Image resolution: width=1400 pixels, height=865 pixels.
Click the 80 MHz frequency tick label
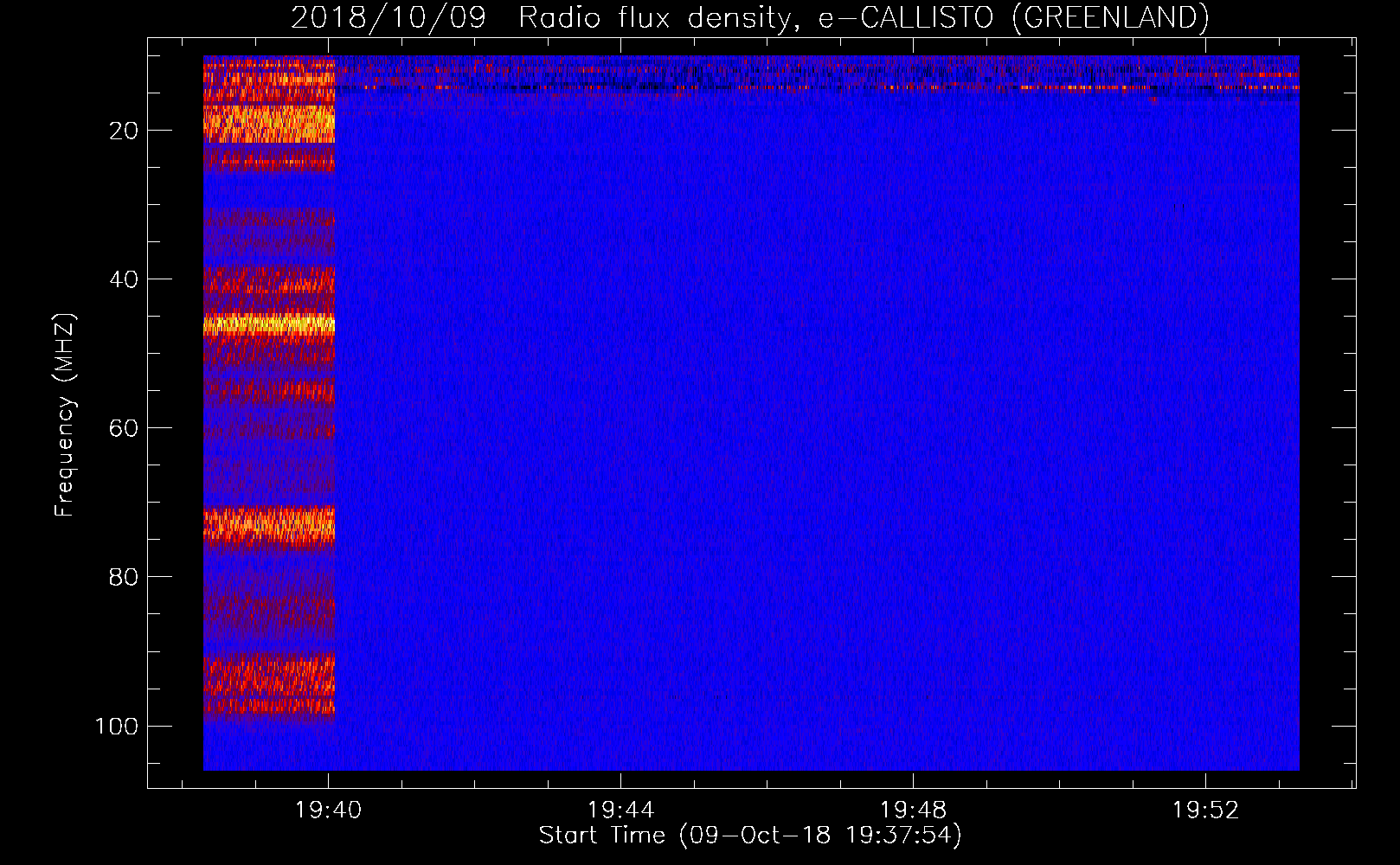coord(124,577)
